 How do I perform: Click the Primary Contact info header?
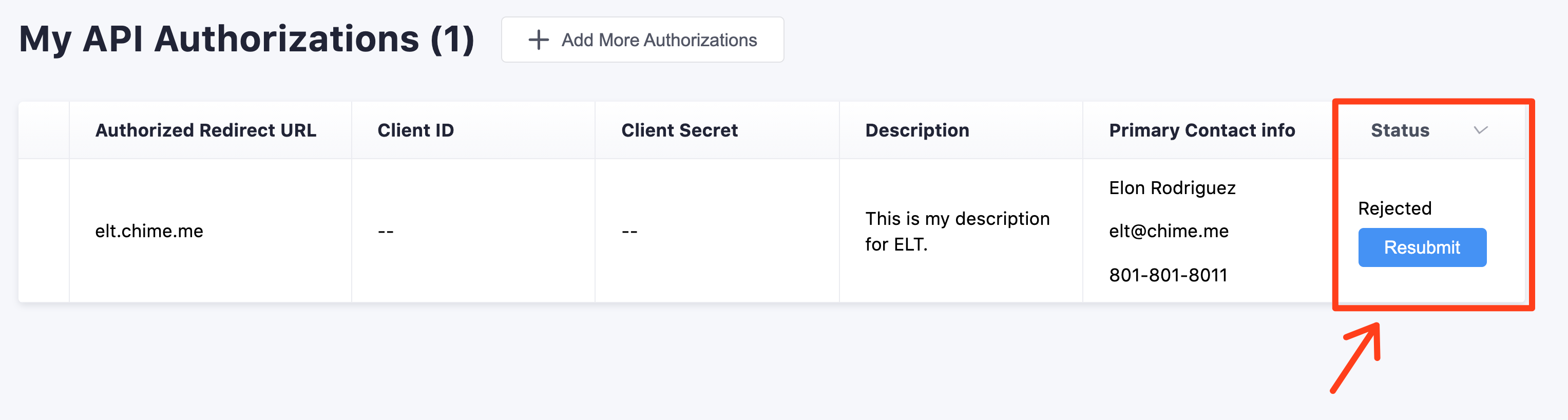(x=1201, y=130)
